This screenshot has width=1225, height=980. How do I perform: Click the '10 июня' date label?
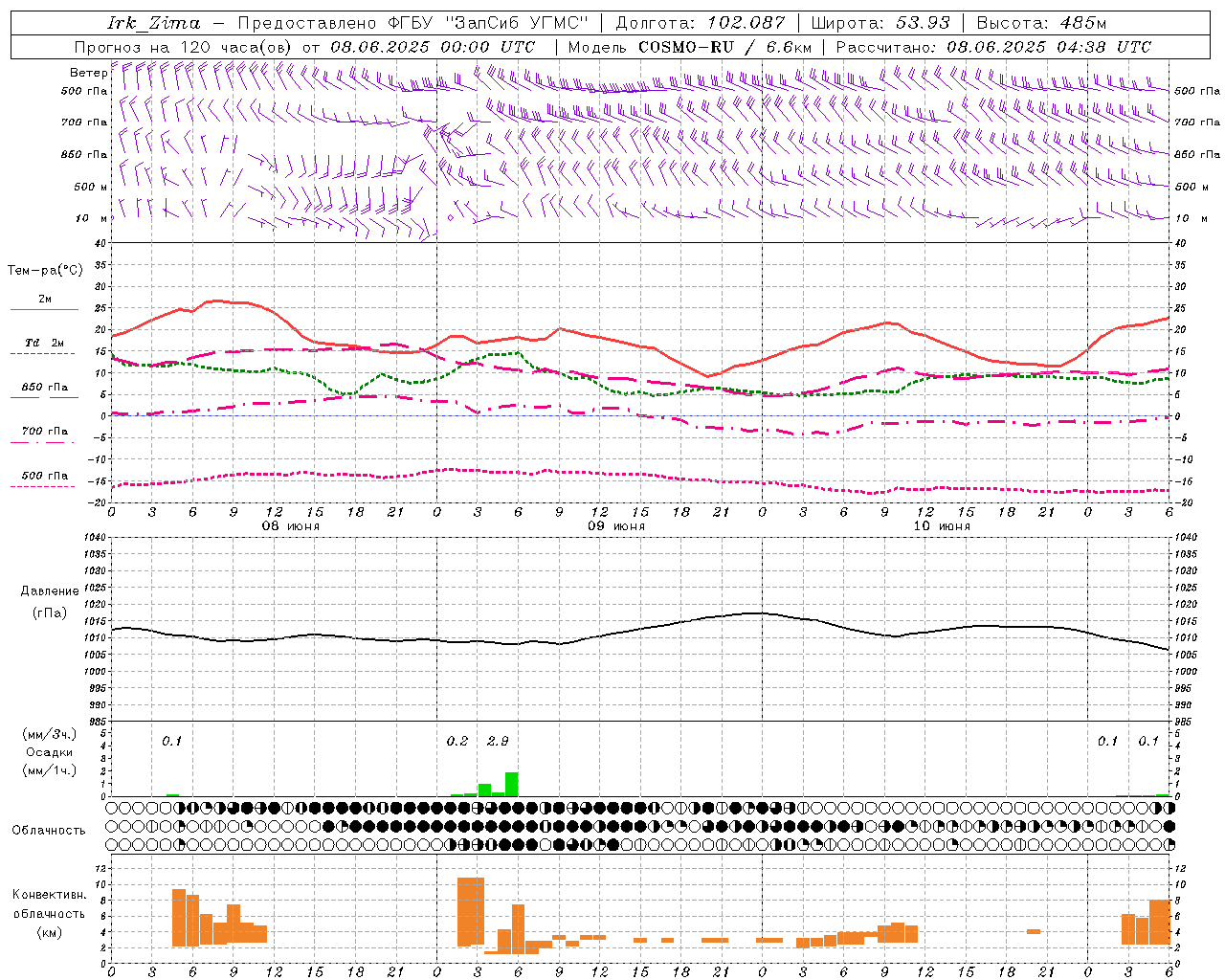point(941,525)
